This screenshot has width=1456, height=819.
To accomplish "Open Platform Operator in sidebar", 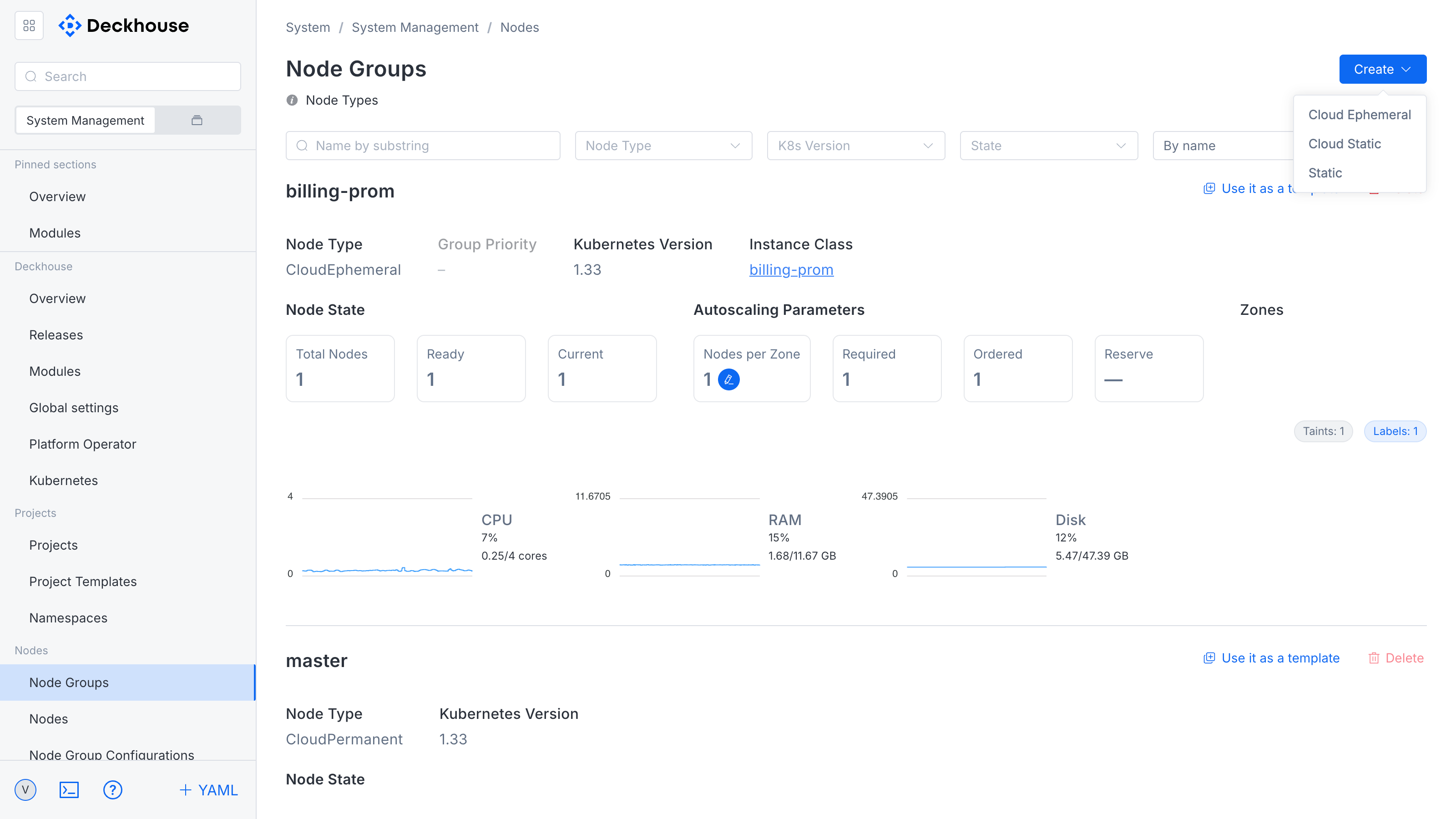I will tap(128, 444).
